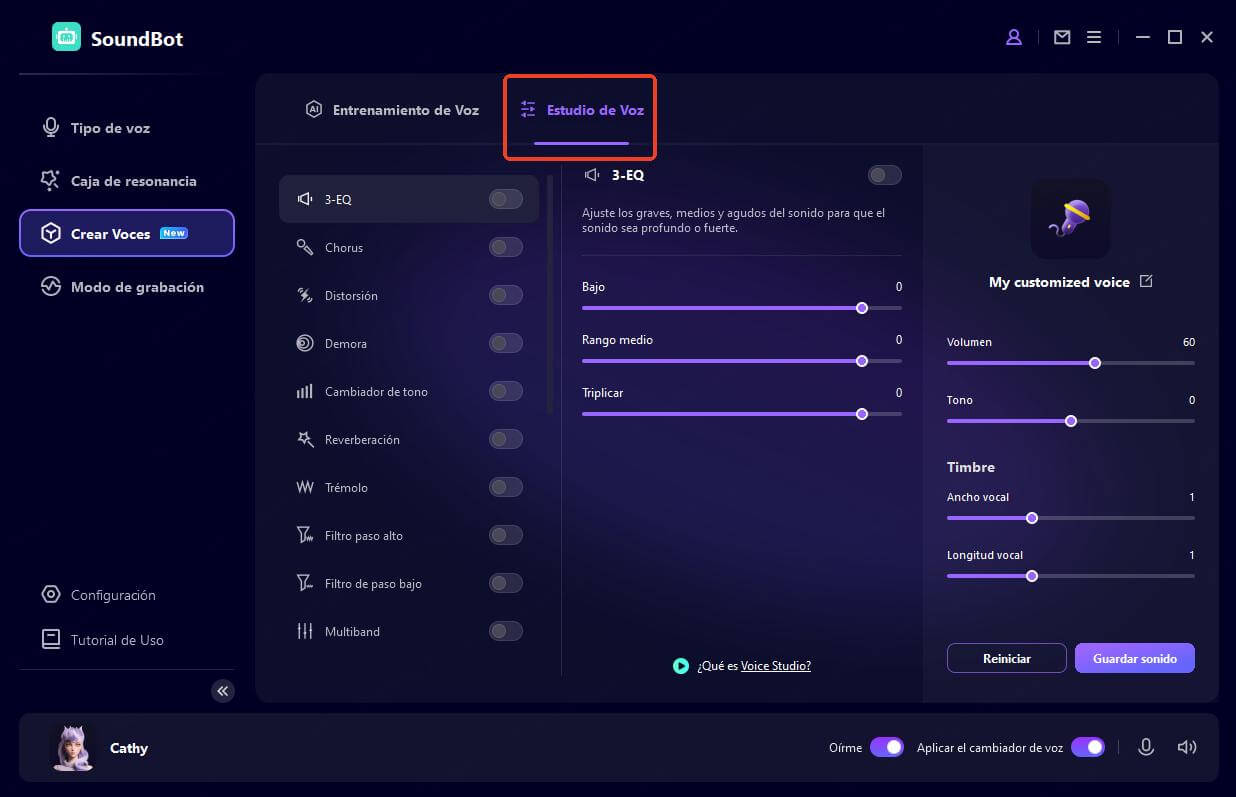Turn off Aplicar el cambiador de voz

pyautogui.click(x=1088, y=747)
